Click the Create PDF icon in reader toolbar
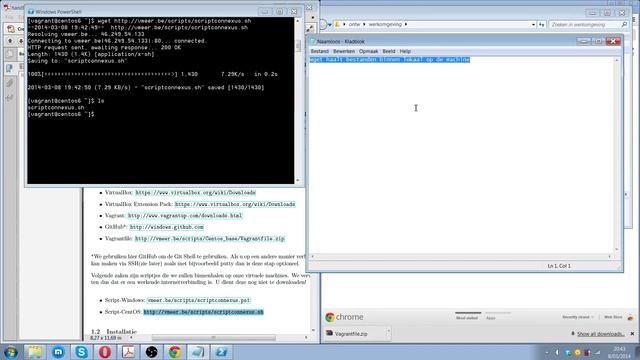 coord(11,29)
